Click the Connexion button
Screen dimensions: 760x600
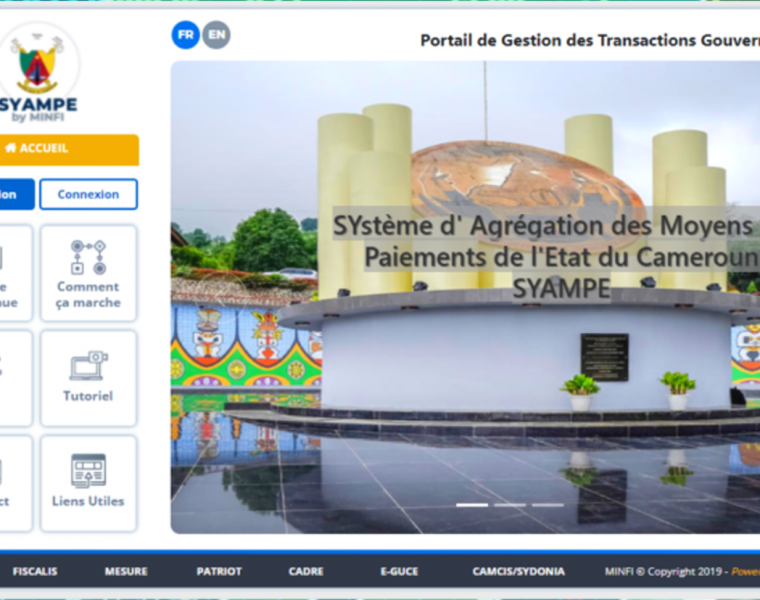[88, 194]
